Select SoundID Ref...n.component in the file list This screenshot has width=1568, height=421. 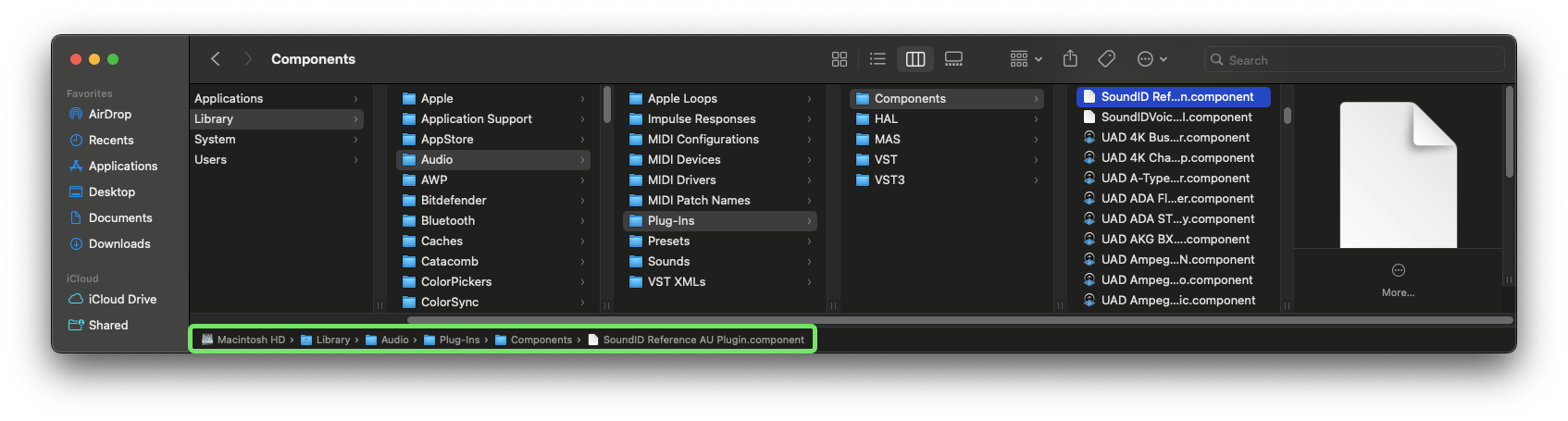[x=1174, y=96]
